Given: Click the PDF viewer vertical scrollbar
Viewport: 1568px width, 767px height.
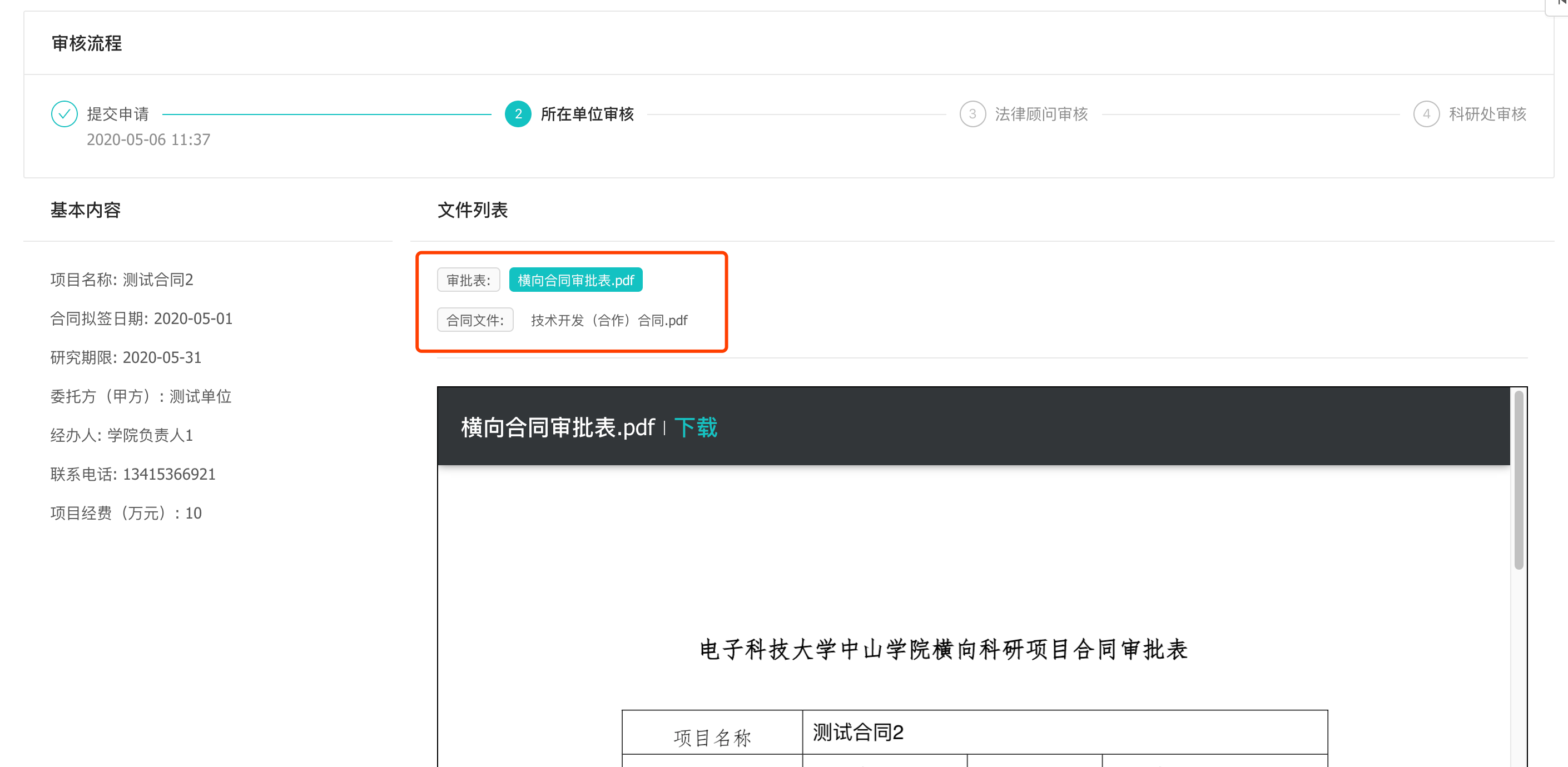Looking at the screenshot, I should coord(1518,481).
